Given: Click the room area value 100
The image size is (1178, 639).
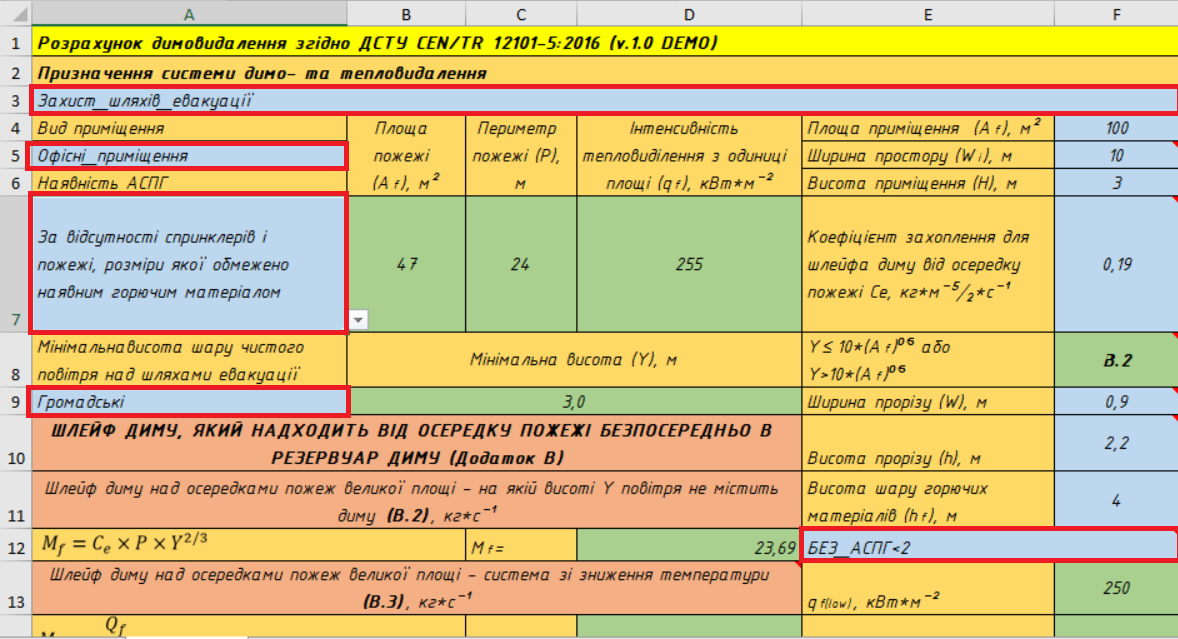Looking at the screenshot, I should click(1116, 128).
